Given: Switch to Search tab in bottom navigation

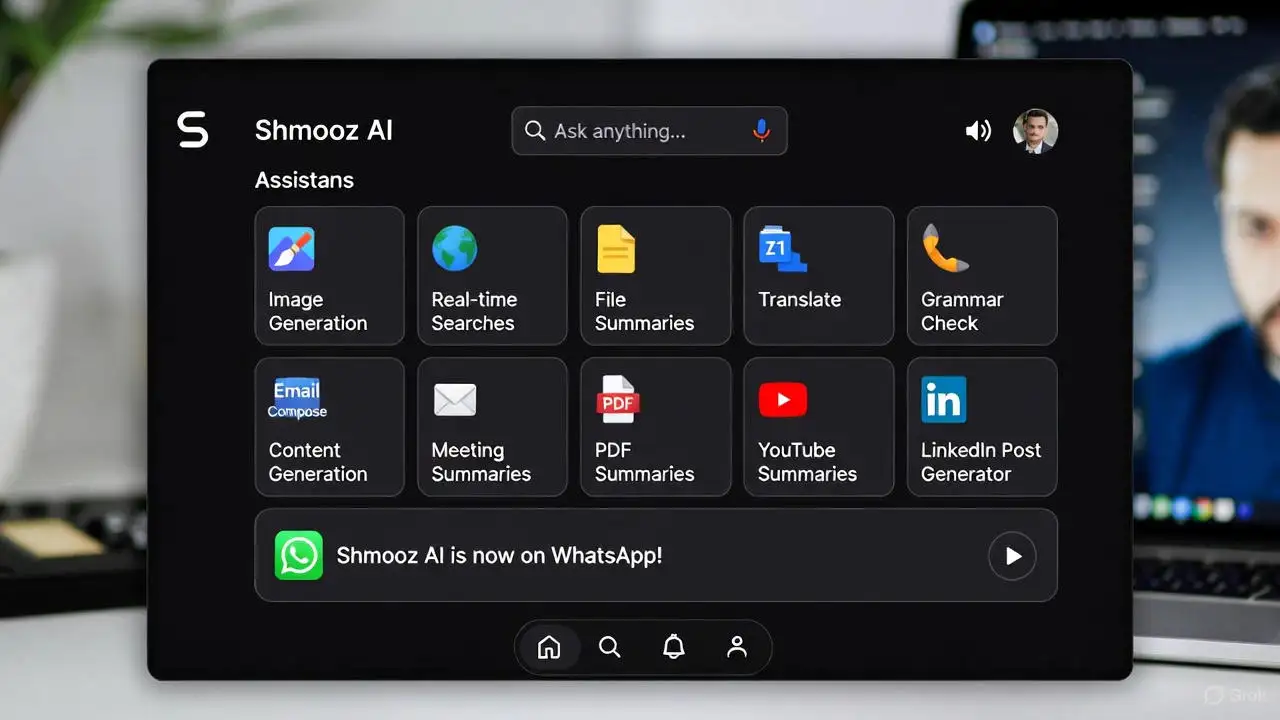Looking at the screenshot, I should click(x=610, y=648).
